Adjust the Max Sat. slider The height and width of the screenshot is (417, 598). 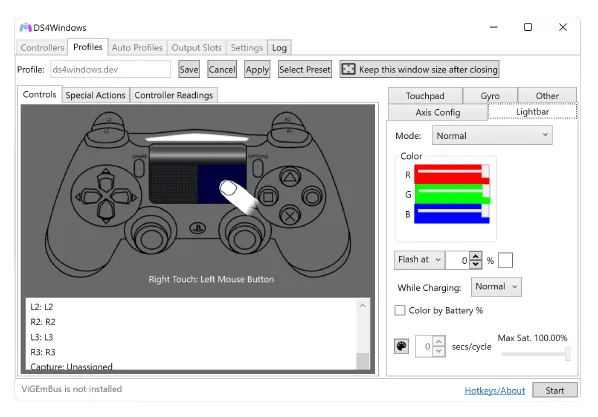tap(536, 354)
